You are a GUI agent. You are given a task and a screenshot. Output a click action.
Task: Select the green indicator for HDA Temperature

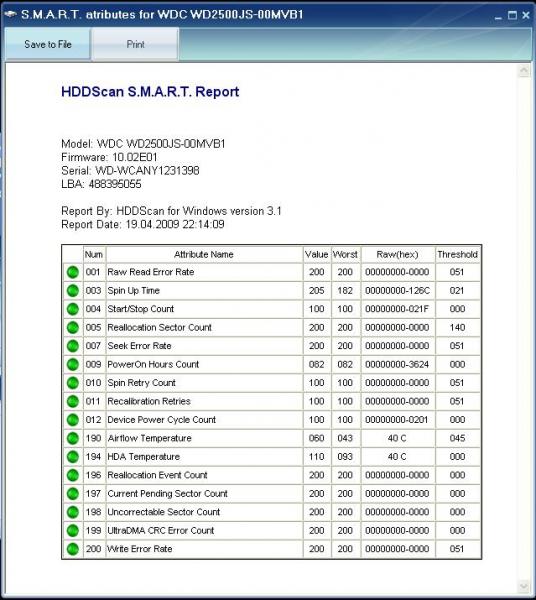click(x=73, y=457)
